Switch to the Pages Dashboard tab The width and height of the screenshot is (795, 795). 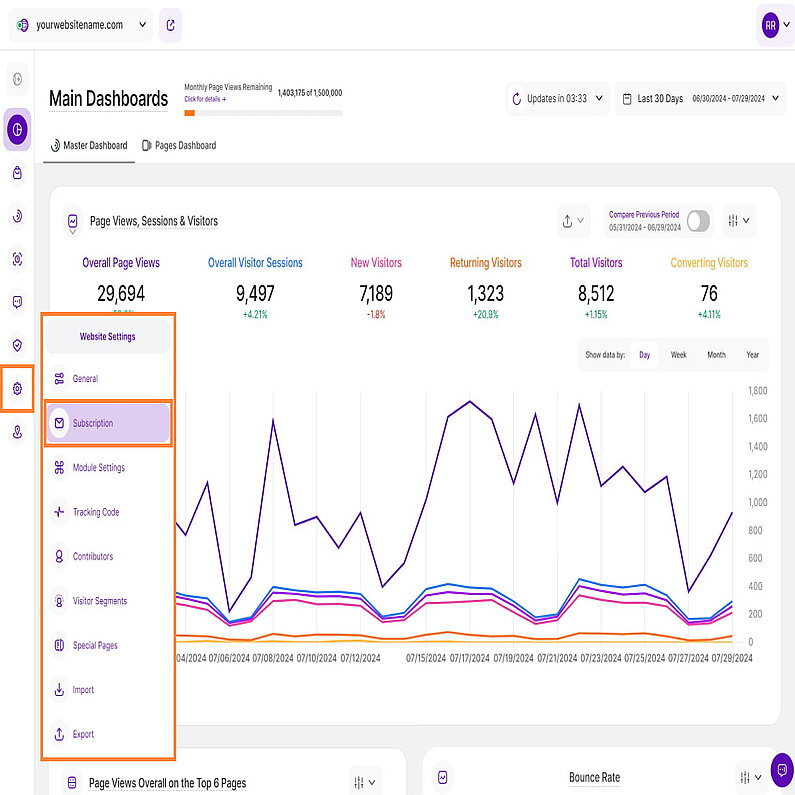coord(179,146)
